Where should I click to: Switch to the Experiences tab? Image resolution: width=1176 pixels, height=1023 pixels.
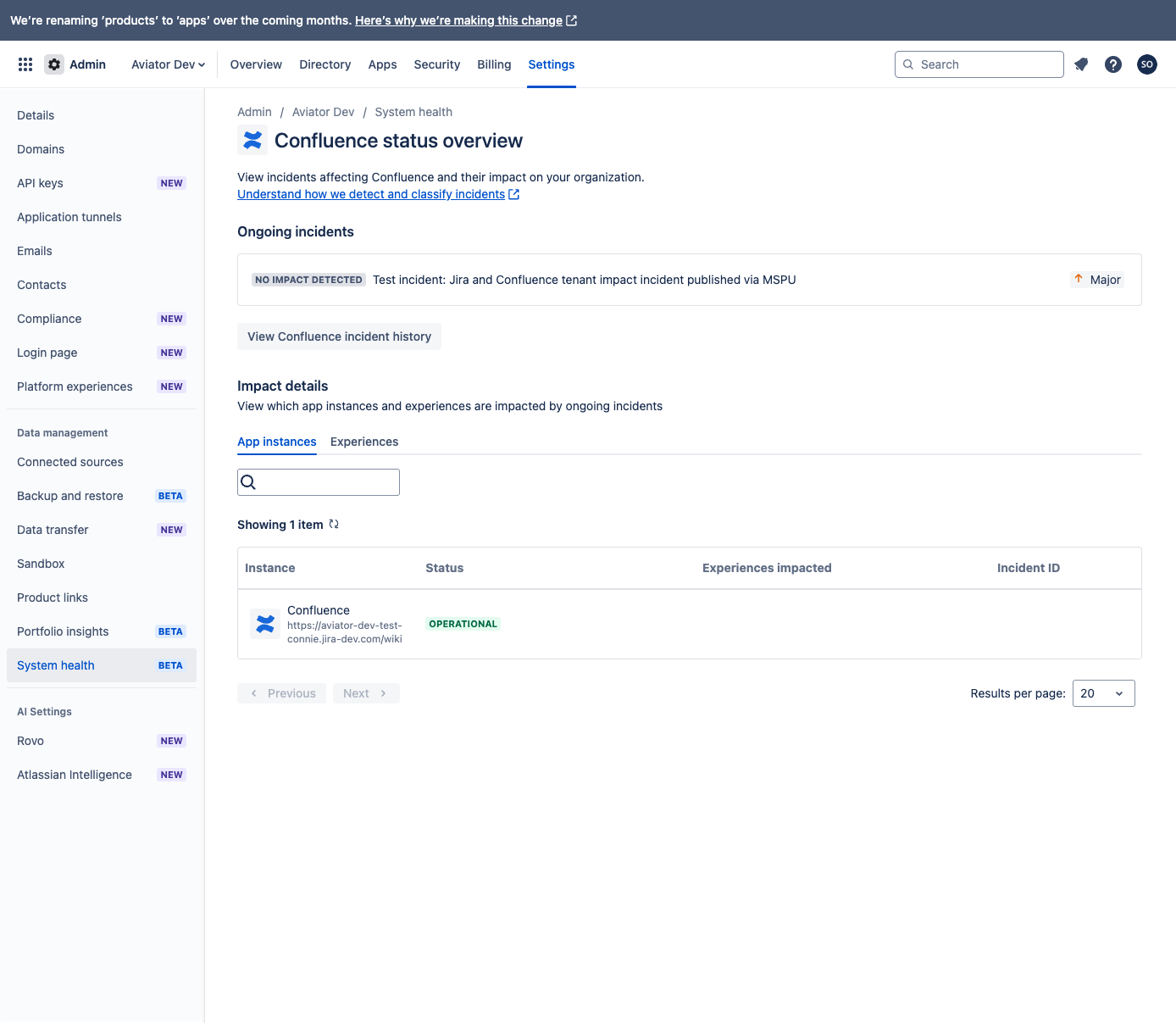coord(364,442)
